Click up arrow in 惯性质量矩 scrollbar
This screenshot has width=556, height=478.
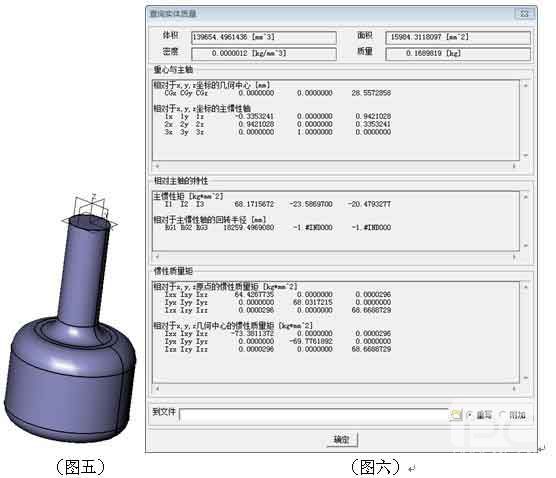tap(526, 287)
